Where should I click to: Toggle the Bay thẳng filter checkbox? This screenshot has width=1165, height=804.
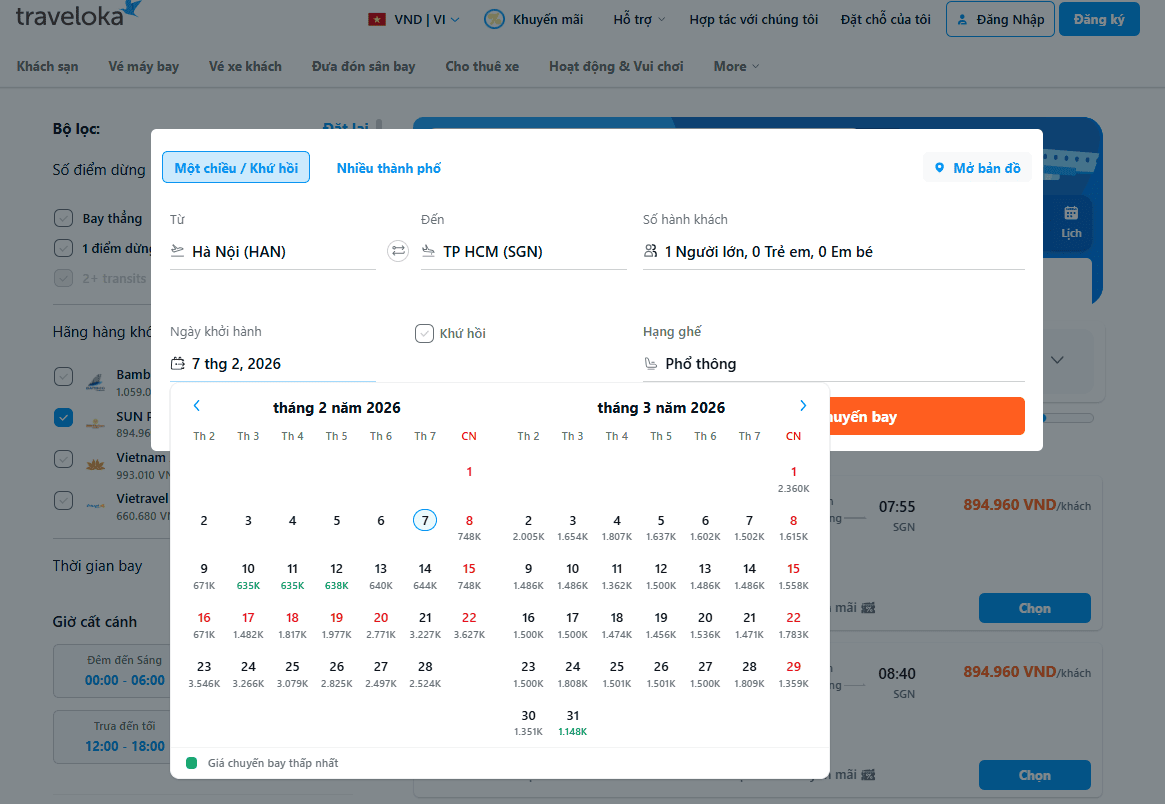point(64,218)
